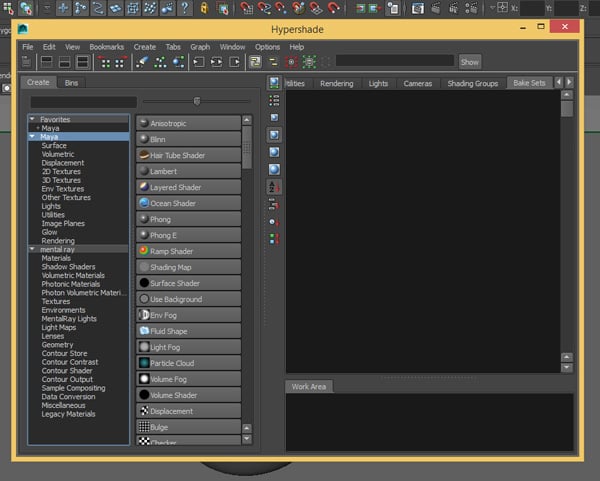
Task: Create a Phong E material
Action: click(188, 235)
